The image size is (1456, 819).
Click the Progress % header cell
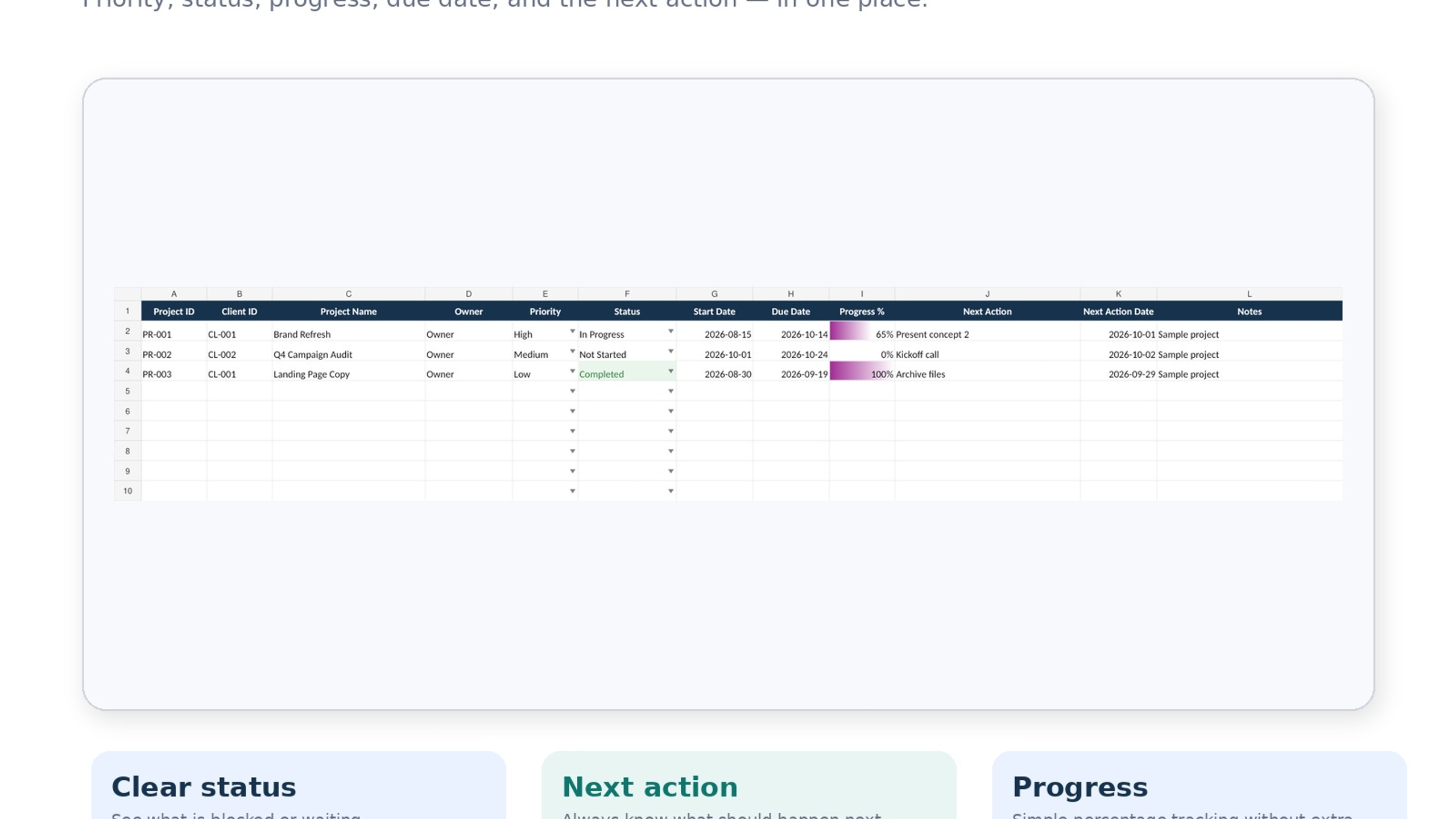coord(862,311)
